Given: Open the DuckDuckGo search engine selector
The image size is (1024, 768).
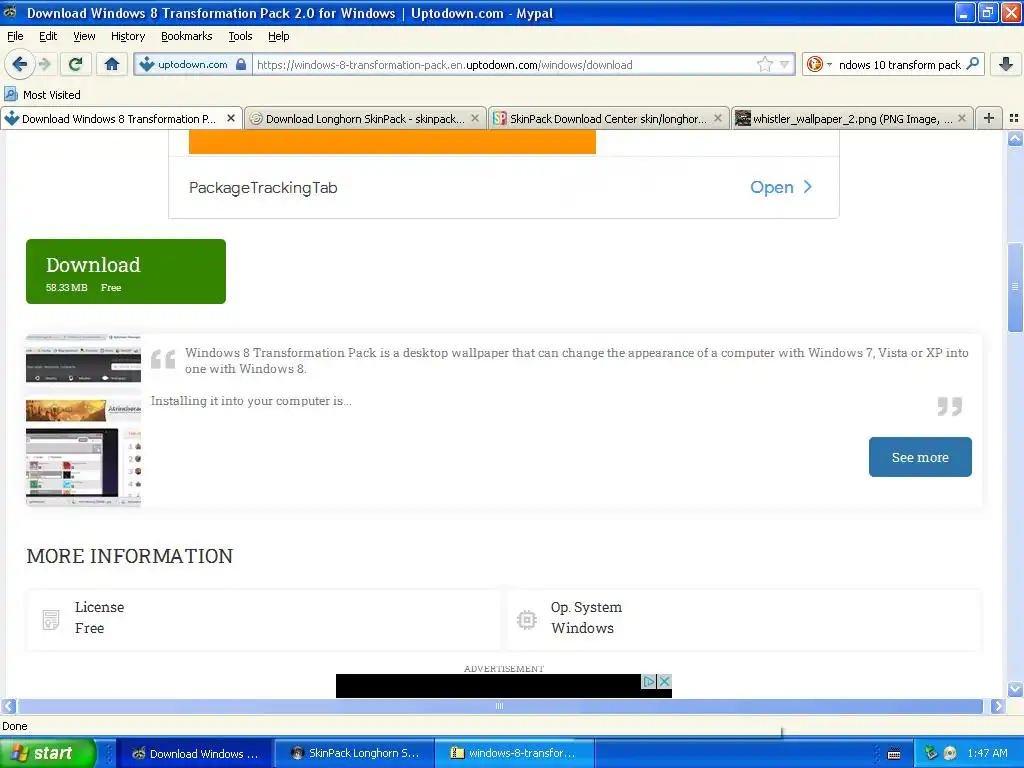Looking at the screenshot, I should coord(819,64).
